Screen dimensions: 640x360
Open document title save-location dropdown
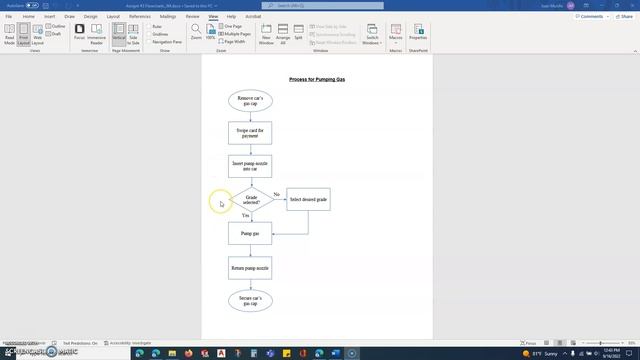point(216,6)
